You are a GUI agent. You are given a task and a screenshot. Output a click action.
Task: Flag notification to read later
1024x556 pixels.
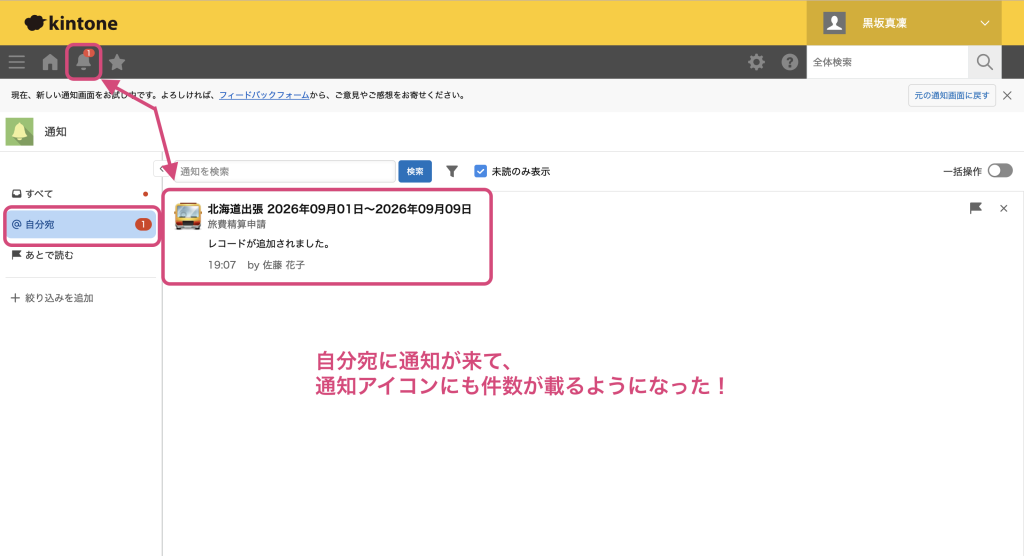pos(976,208)
